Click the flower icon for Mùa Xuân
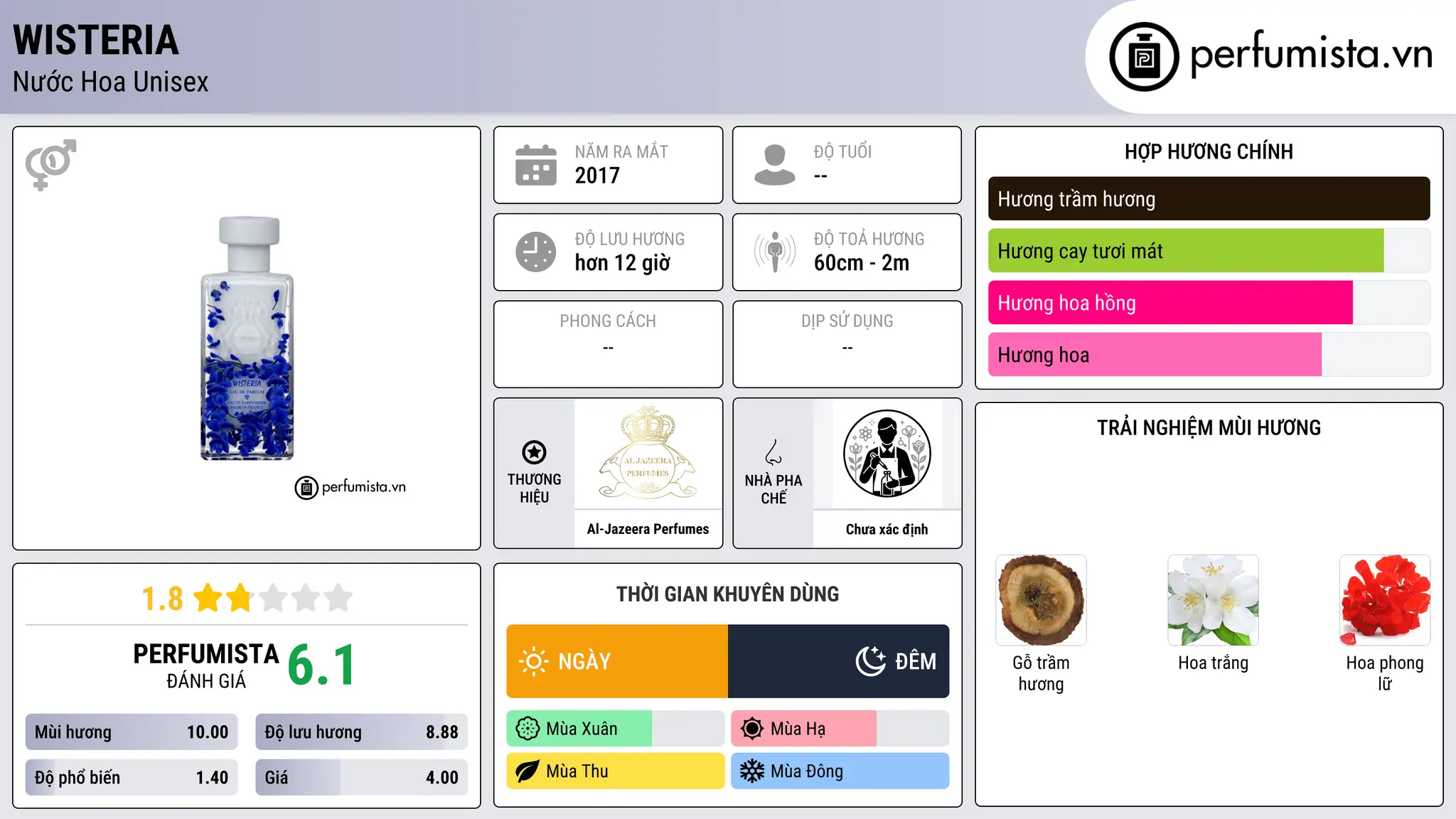 528,729
